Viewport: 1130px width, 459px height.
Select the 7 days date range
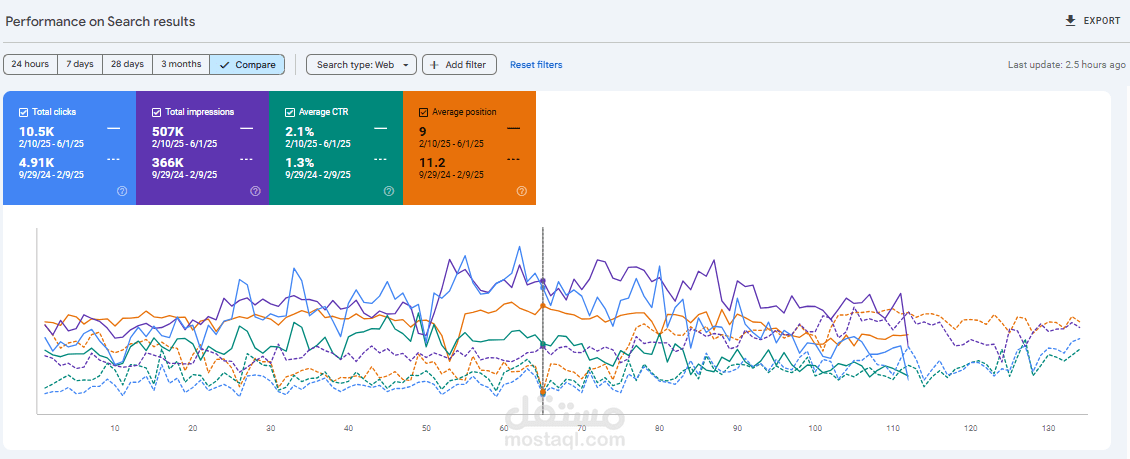tap(80, 64)
